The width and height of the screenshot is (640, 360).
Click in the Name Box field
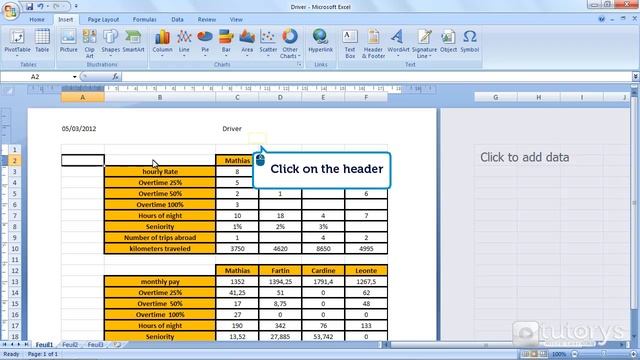coord(36,77)
